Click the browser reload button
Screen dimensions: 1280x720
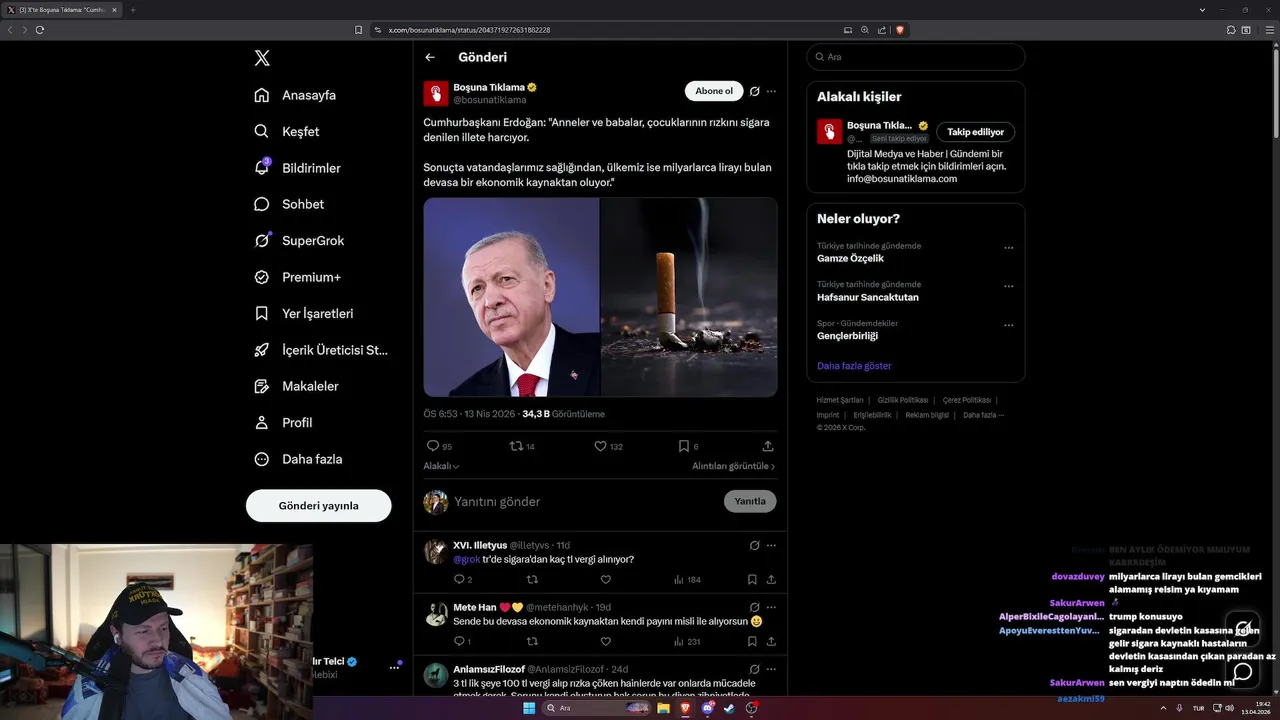click(40, 30)
